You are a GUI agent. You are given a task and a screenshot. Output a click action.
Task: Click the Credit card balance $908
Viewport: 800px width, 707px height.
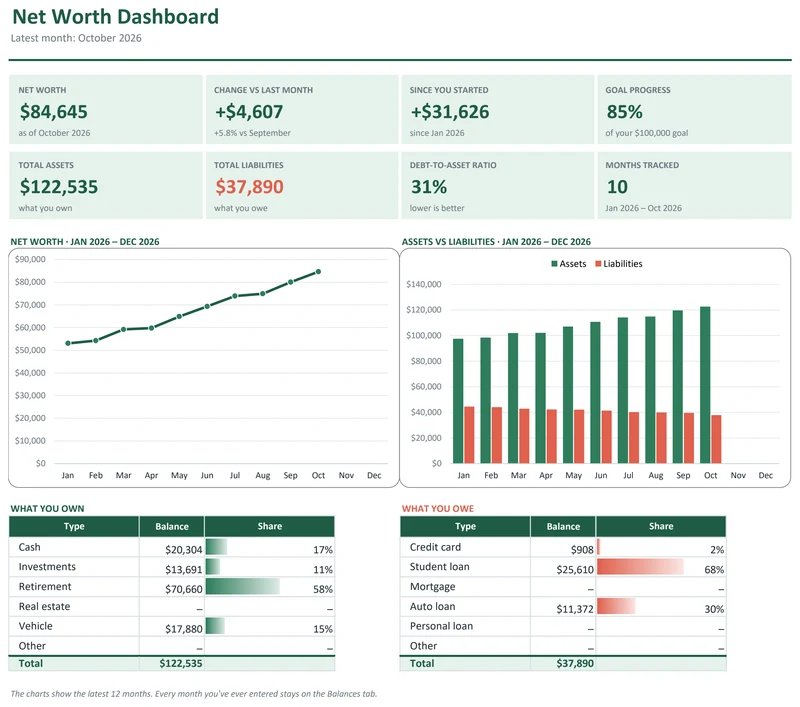(x=582, y=550)
